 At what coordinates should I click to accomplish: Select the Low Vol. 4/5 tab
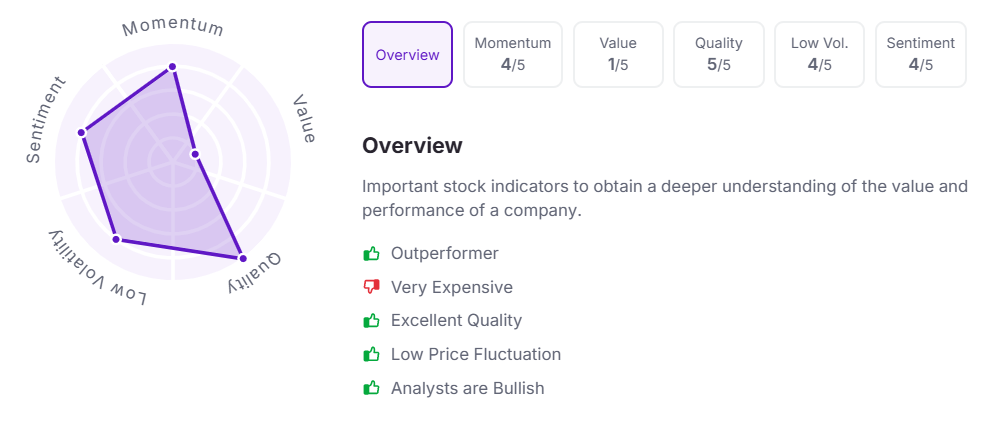tap(820, 55)
